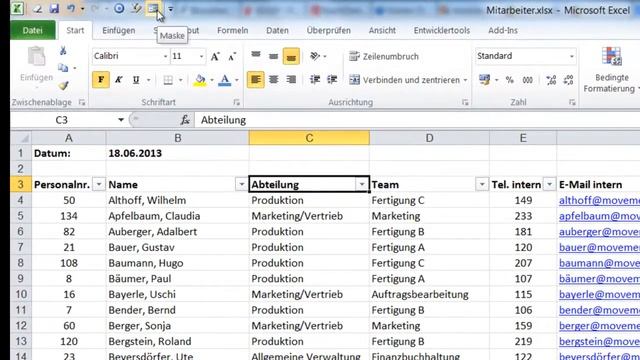Open althoff@ email link
Viewport: 640px width, 360px height.
(599, 200)
